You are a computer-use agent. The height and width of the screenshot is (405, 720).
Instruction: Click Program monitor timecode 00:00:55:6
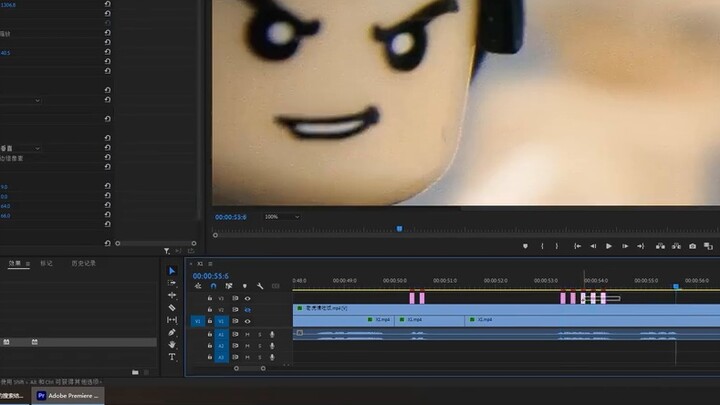(x=231, y=217)
